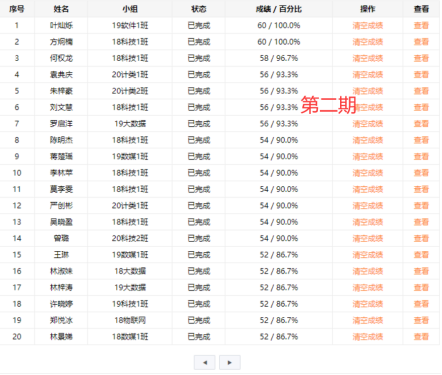Image resolution: width=442 pixels, height=375 pixels.
Task: Click 清空成绩 in row 4
Action: coord(368,74)
